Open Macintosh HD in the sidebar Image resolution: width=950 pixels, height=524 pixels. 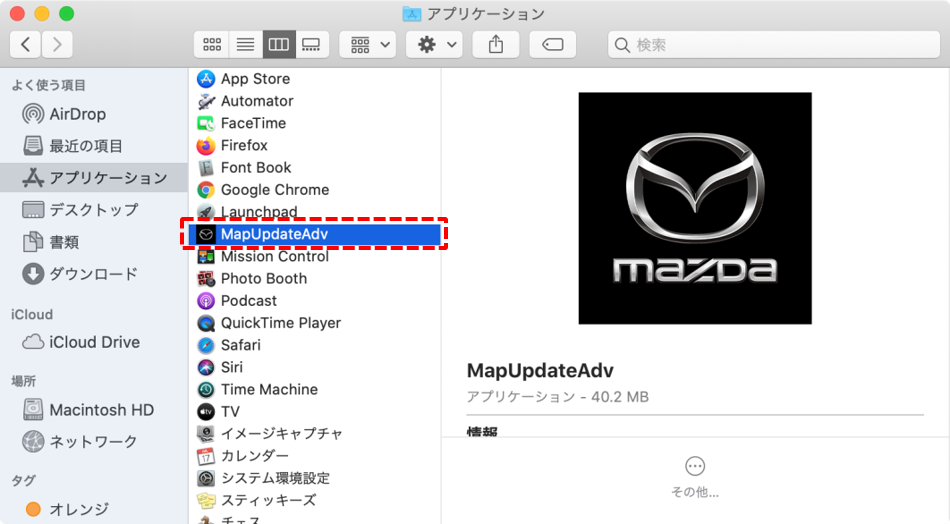point(94,410)
